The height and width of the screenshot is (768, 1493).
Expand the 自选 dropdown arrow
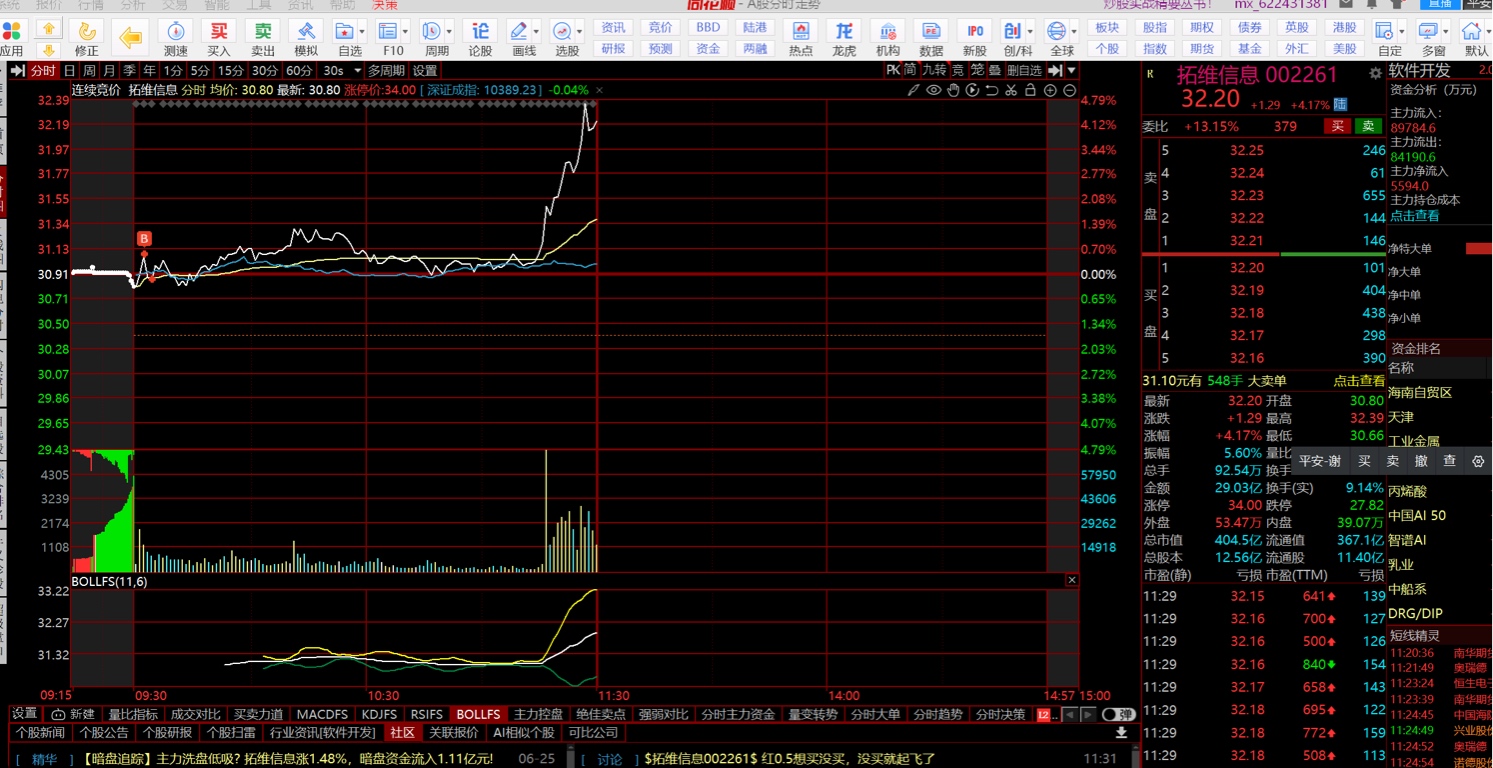tap(361, 30)
